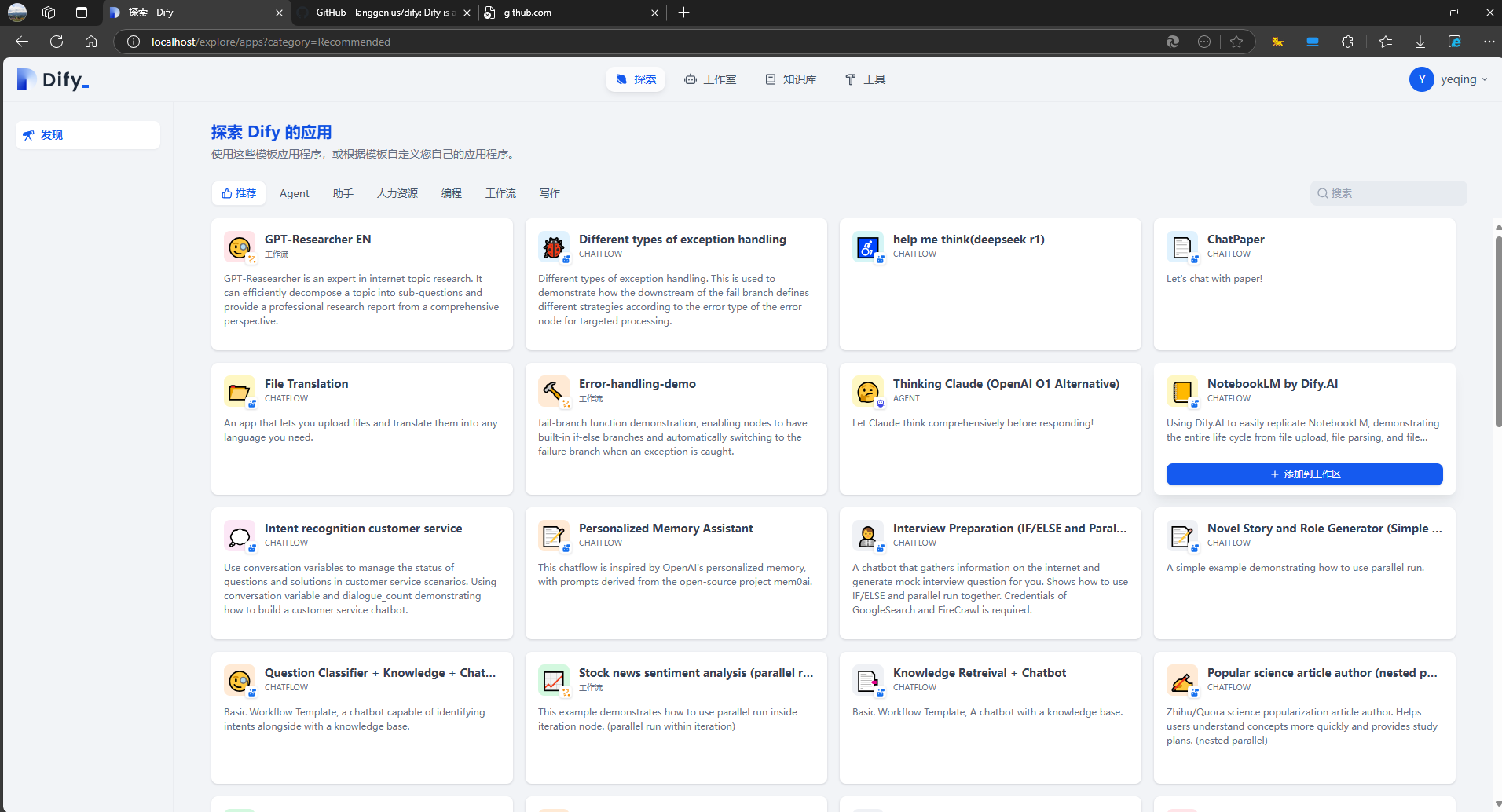Click the 探索 Dify 的应用 heading
Screen dimensions: 1502x812
tap(272, 132)
